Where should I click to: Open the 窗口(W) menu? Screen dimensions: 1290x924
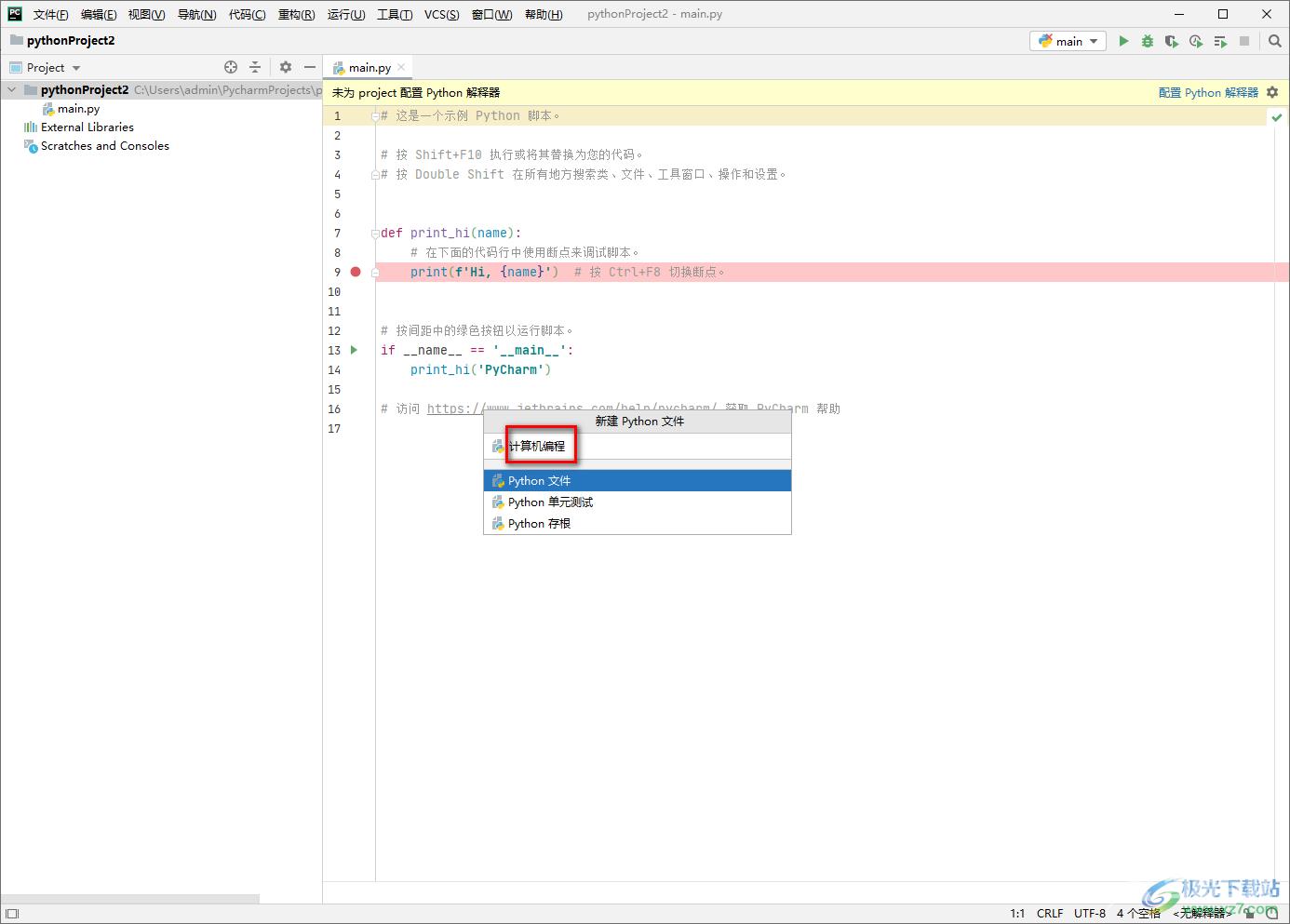(x=491, y=14)
